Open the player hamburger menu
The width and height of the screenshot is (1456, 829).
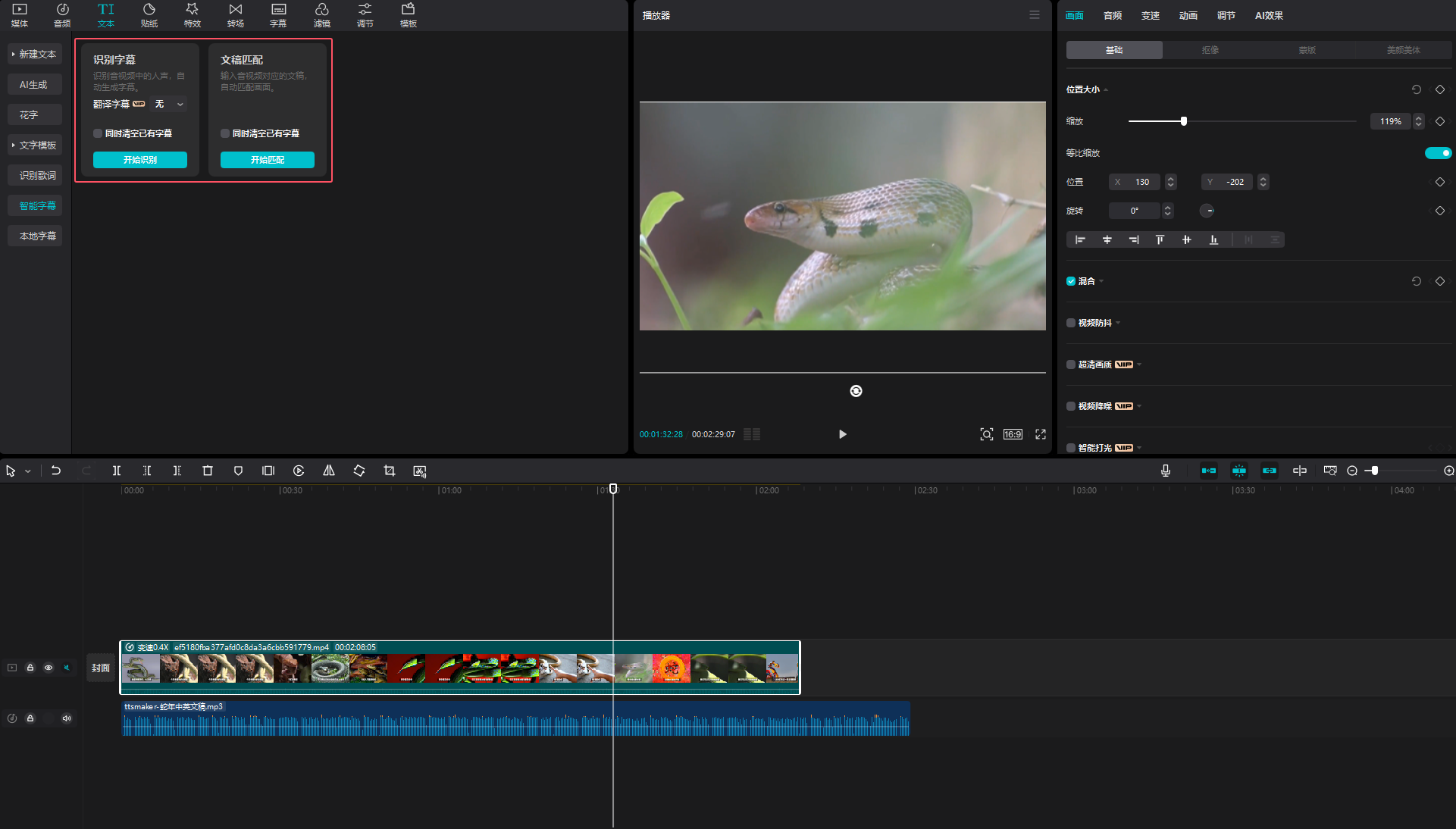1035,14
